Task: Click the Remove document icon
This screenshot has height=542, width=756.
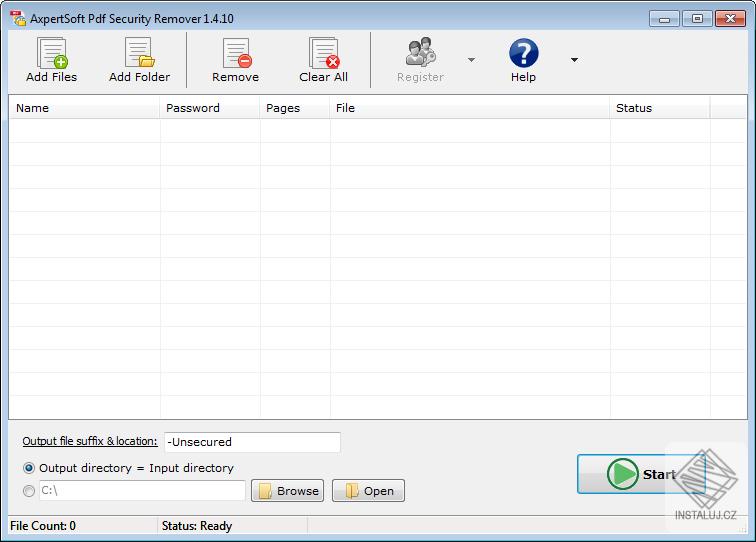Action: point(237,53)
